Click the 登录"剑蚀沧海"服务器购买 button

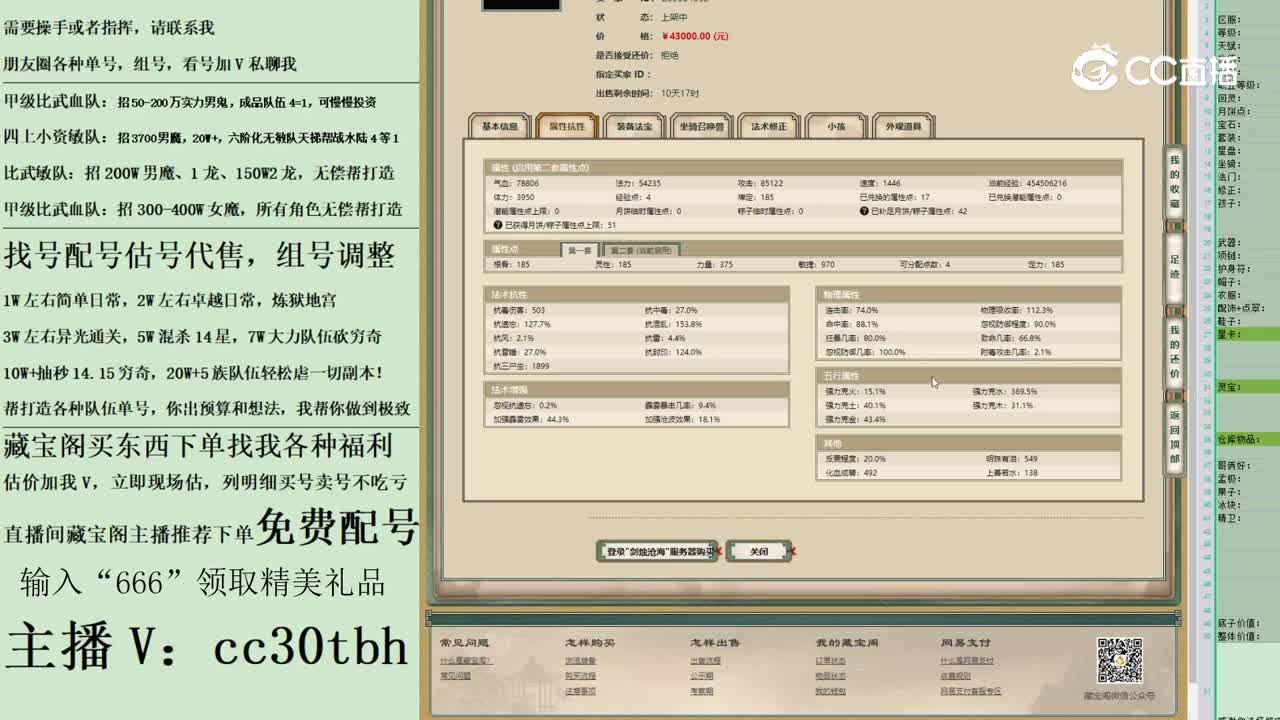coord(657,551)
